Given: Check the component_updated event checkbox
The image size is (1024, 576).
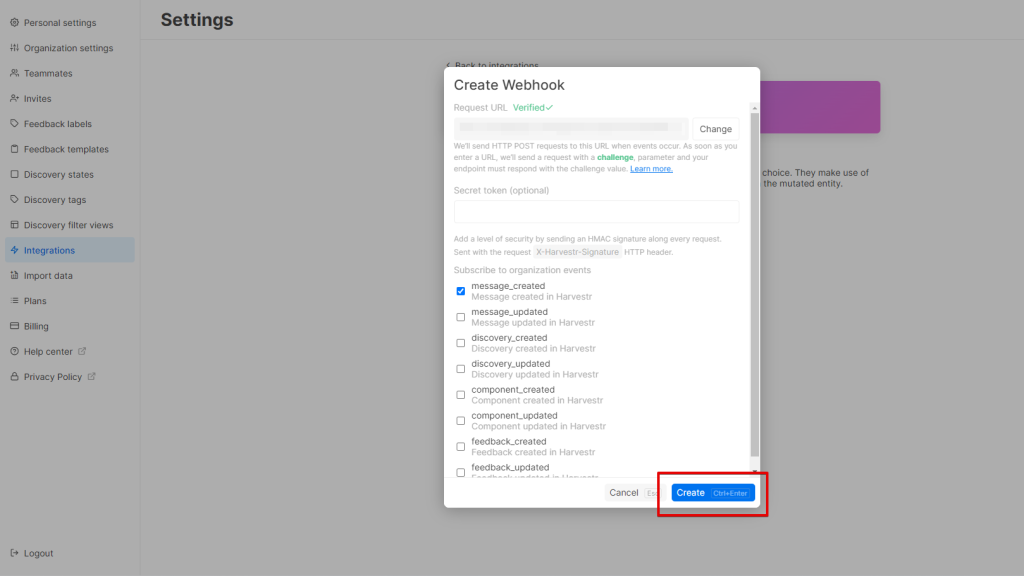Looking at the screenshot, I should tap(461, 421).
